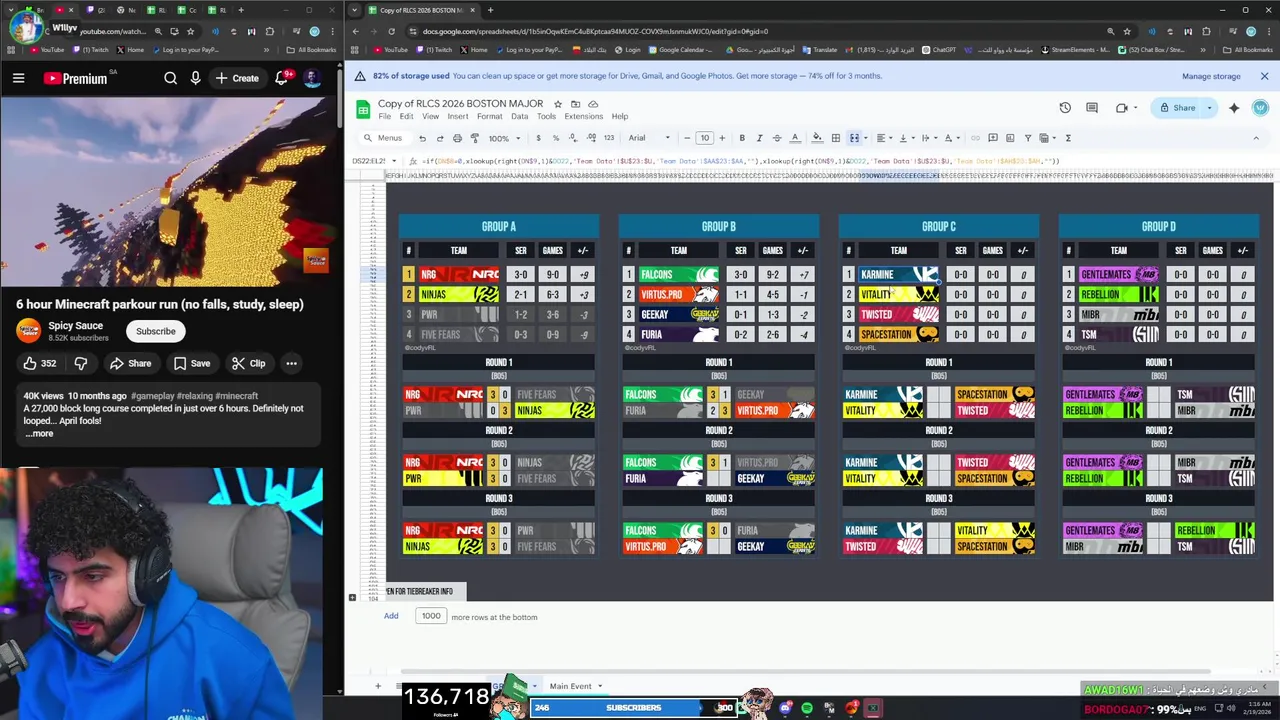
Task: Open the text color picker
Action: click(795, 138)
